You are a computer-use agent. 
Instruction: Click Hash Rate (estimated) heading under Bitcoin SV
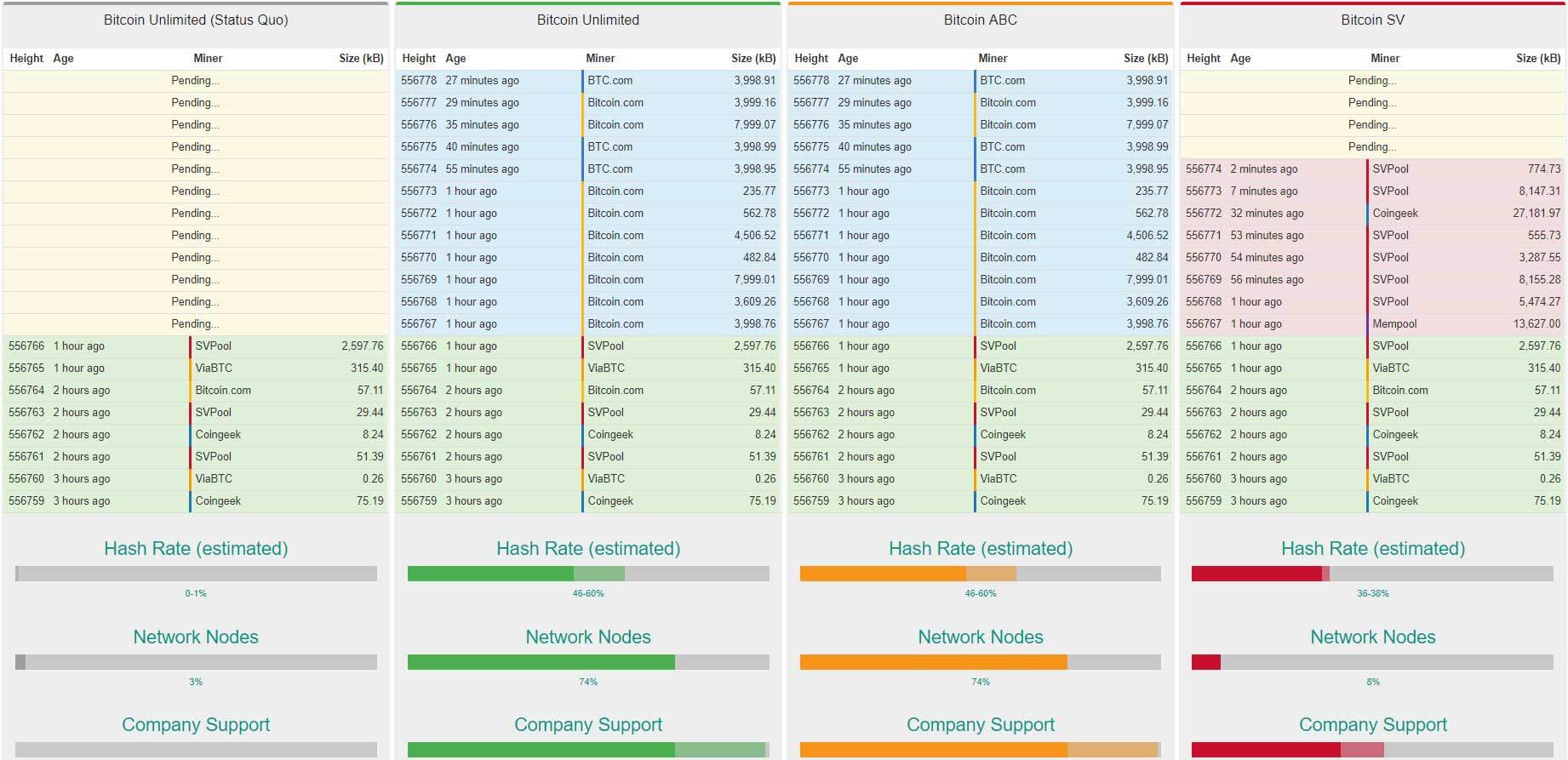pyautogui.click(x=1372, y=549)
